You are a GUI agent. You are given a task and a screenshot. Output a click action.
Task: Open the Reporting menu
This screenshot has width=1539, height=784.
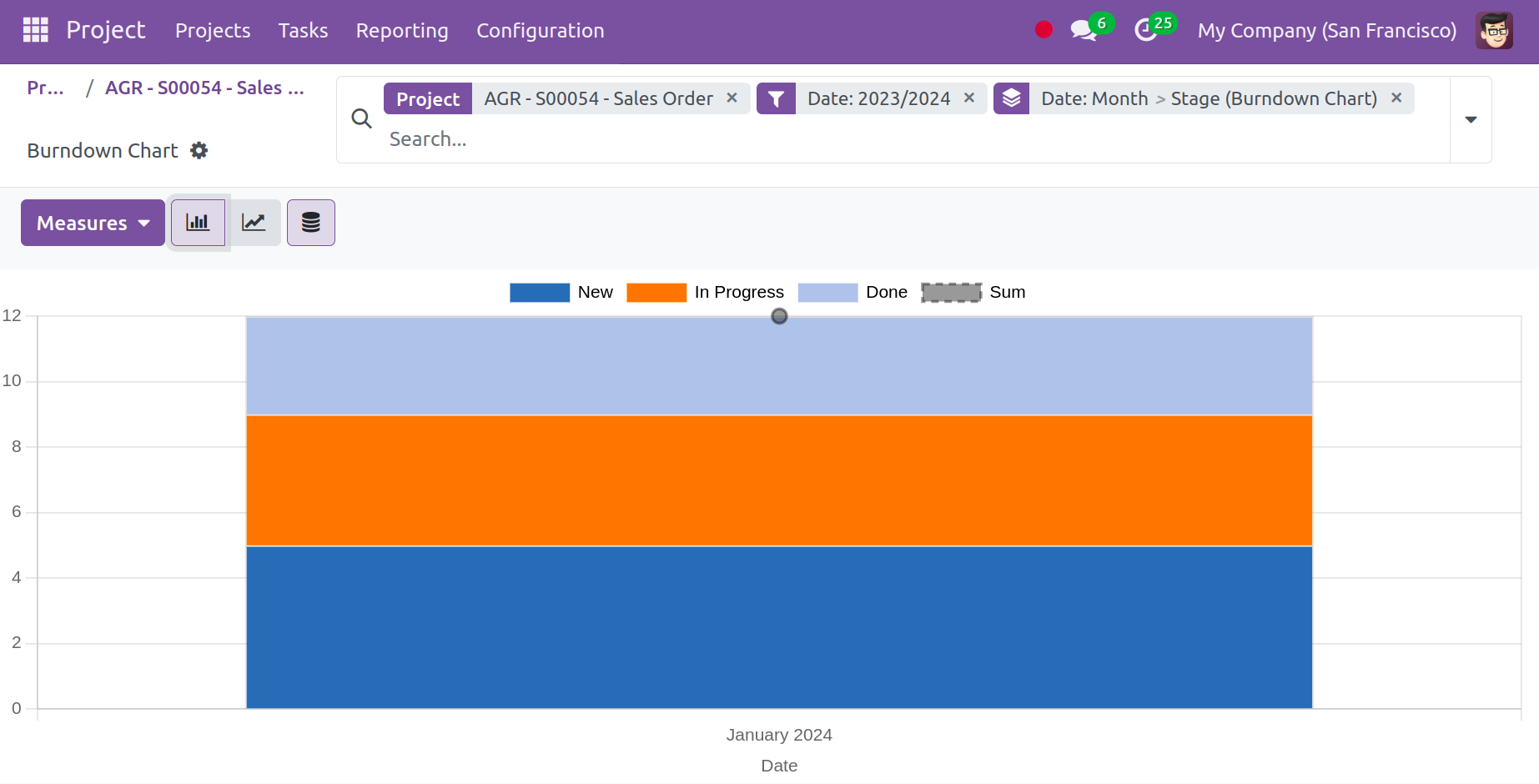402,31
